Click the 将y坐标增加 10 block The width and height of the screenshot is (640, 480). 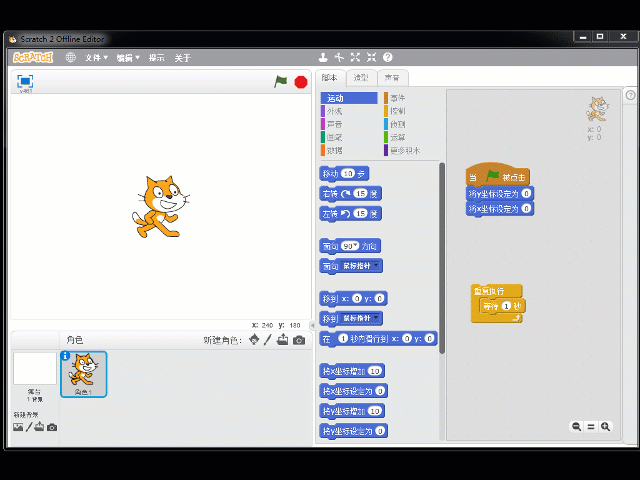(352, 411)
